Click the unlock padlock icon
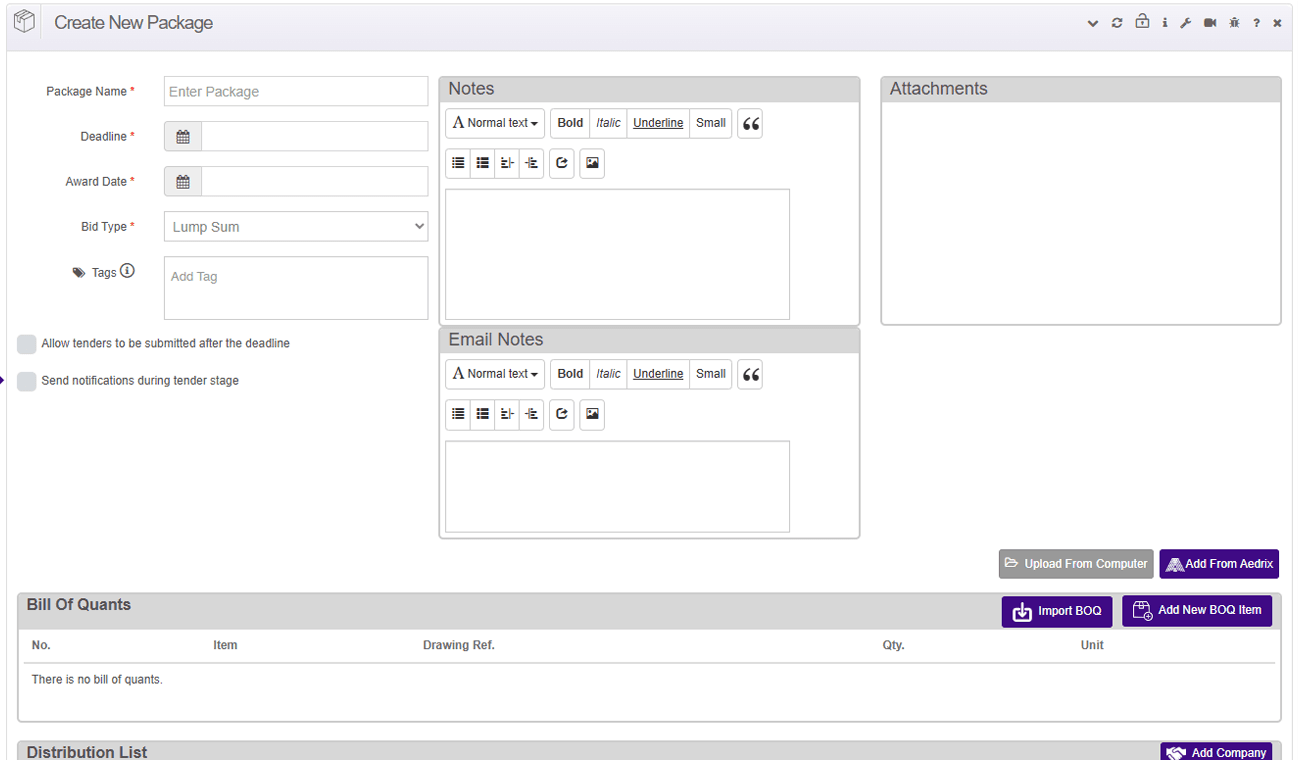This screenshot has width=1302, height=760. point(1142,22)
